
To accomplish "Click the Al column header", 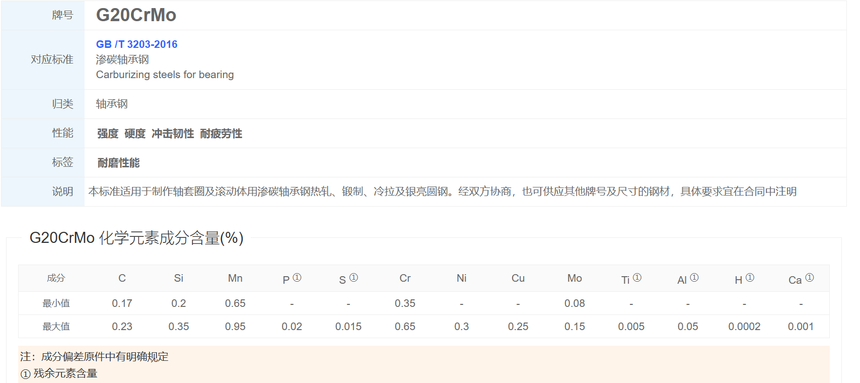I will click(x=688, y=279).
